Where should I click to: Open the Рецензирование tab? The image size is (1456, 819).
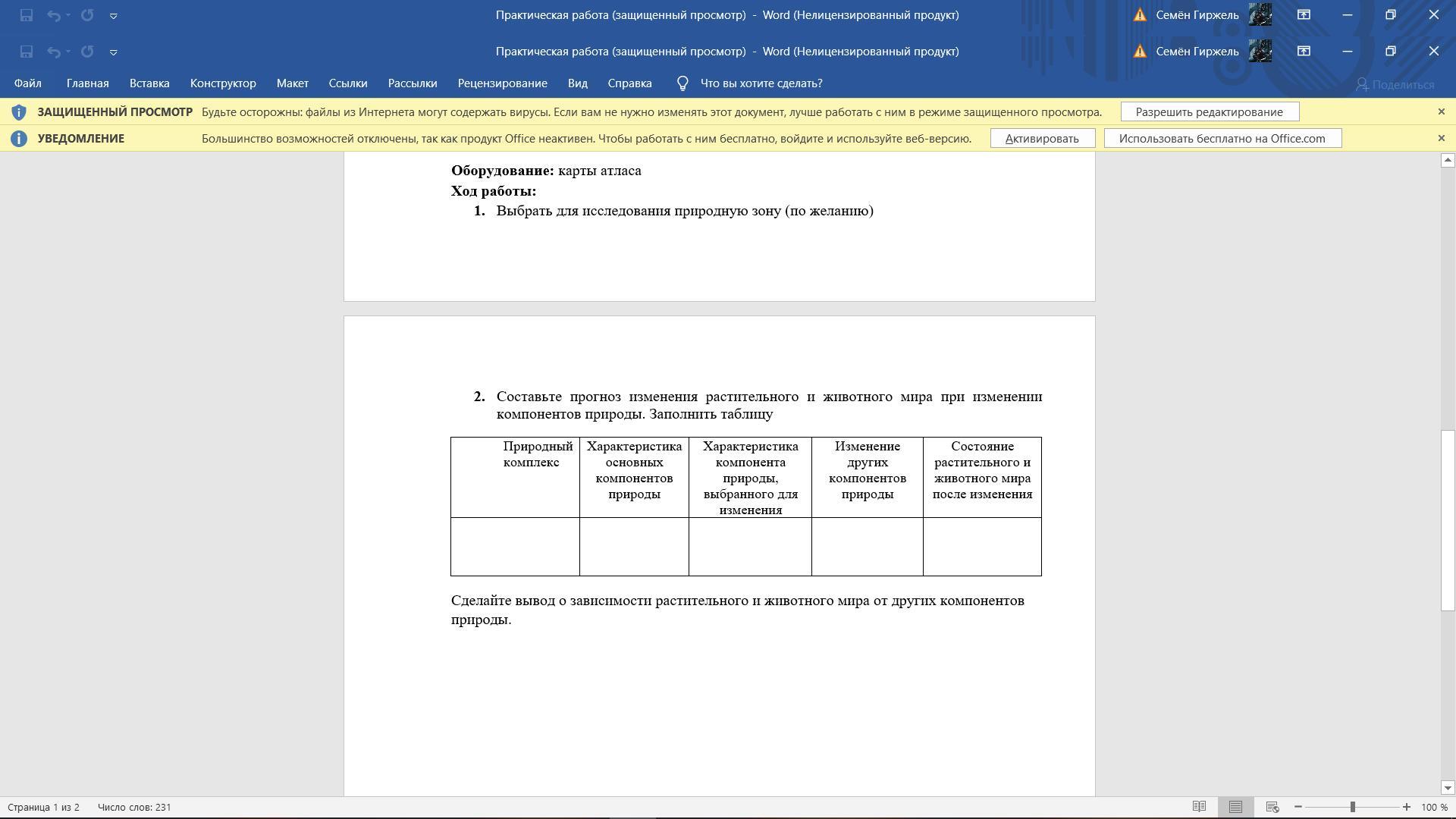[x=502, y=83]
